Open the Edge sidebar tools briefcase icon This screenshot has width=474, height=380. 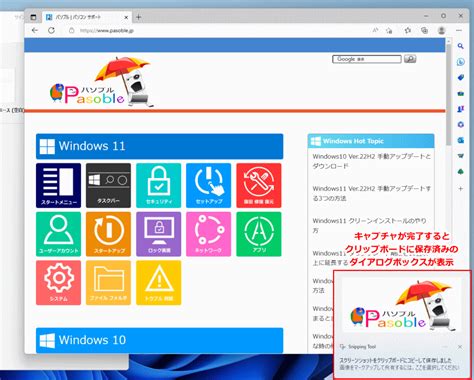pos(461,93)
